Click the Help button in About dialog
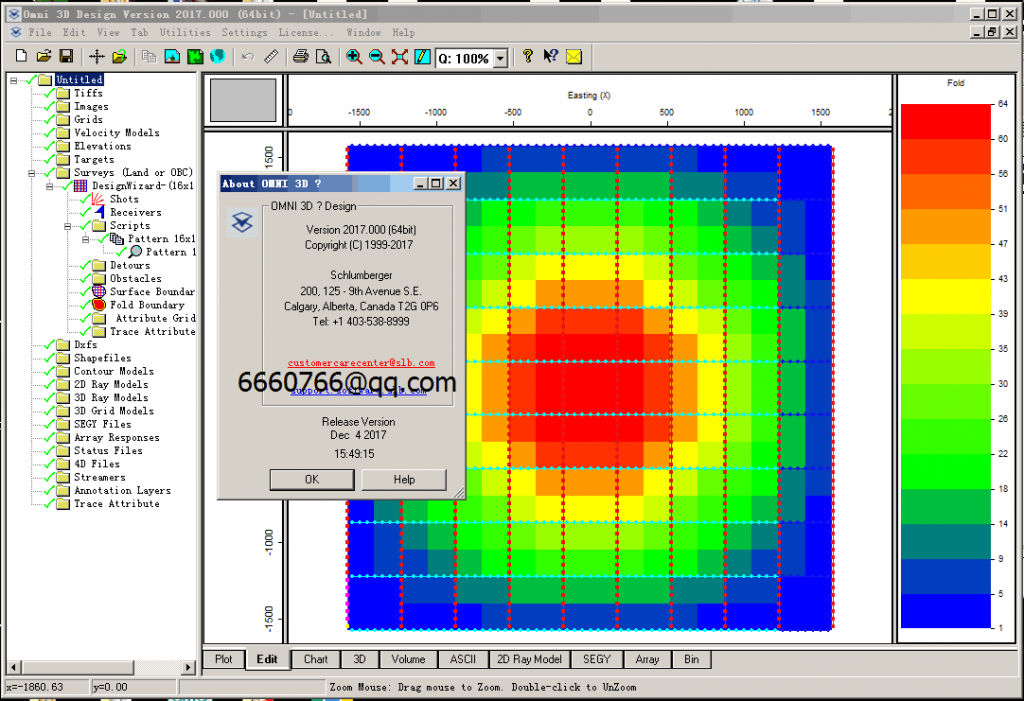Screen dimensions: 1024x701 pos(404,480)
